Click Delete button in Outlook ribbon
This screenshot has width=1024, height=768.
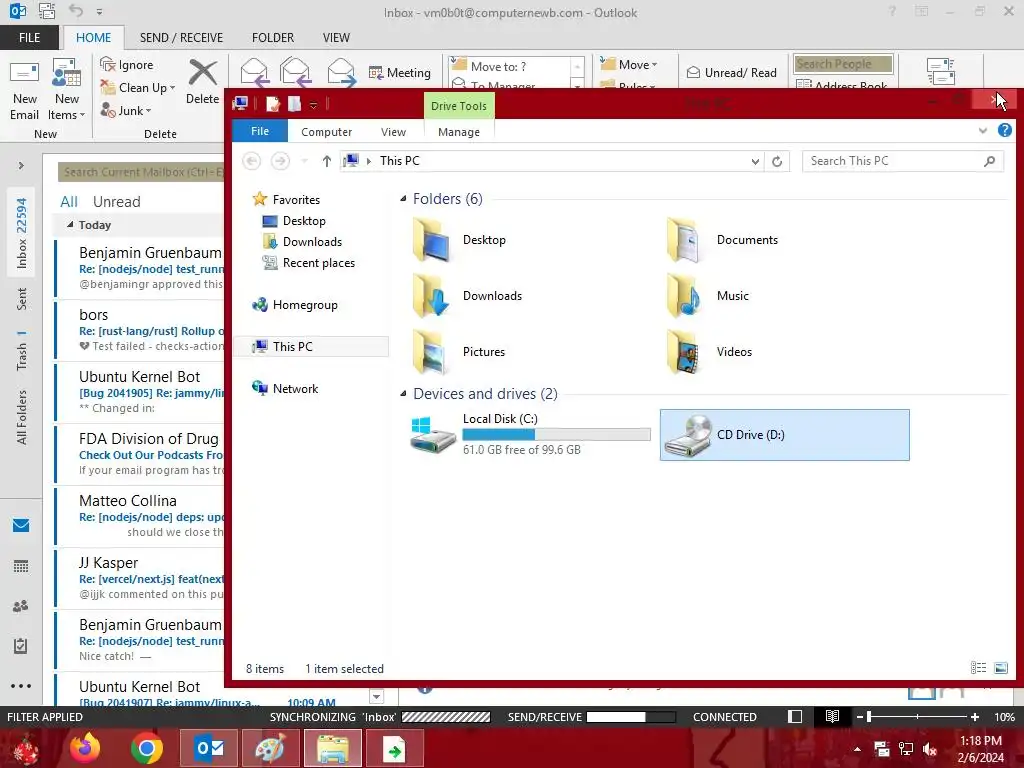pos(202,82)
